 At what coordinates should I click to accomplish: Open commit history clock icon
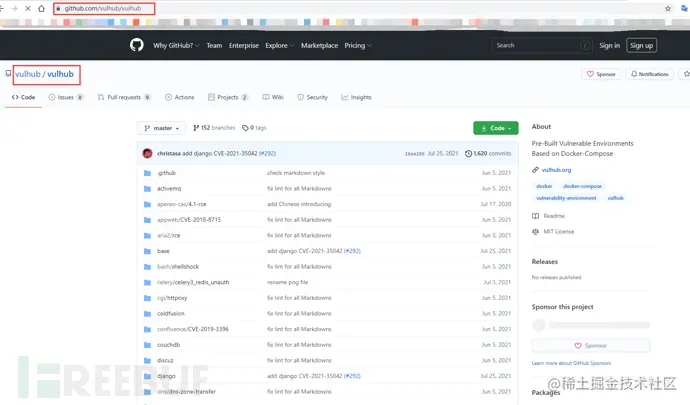point(469,153)
